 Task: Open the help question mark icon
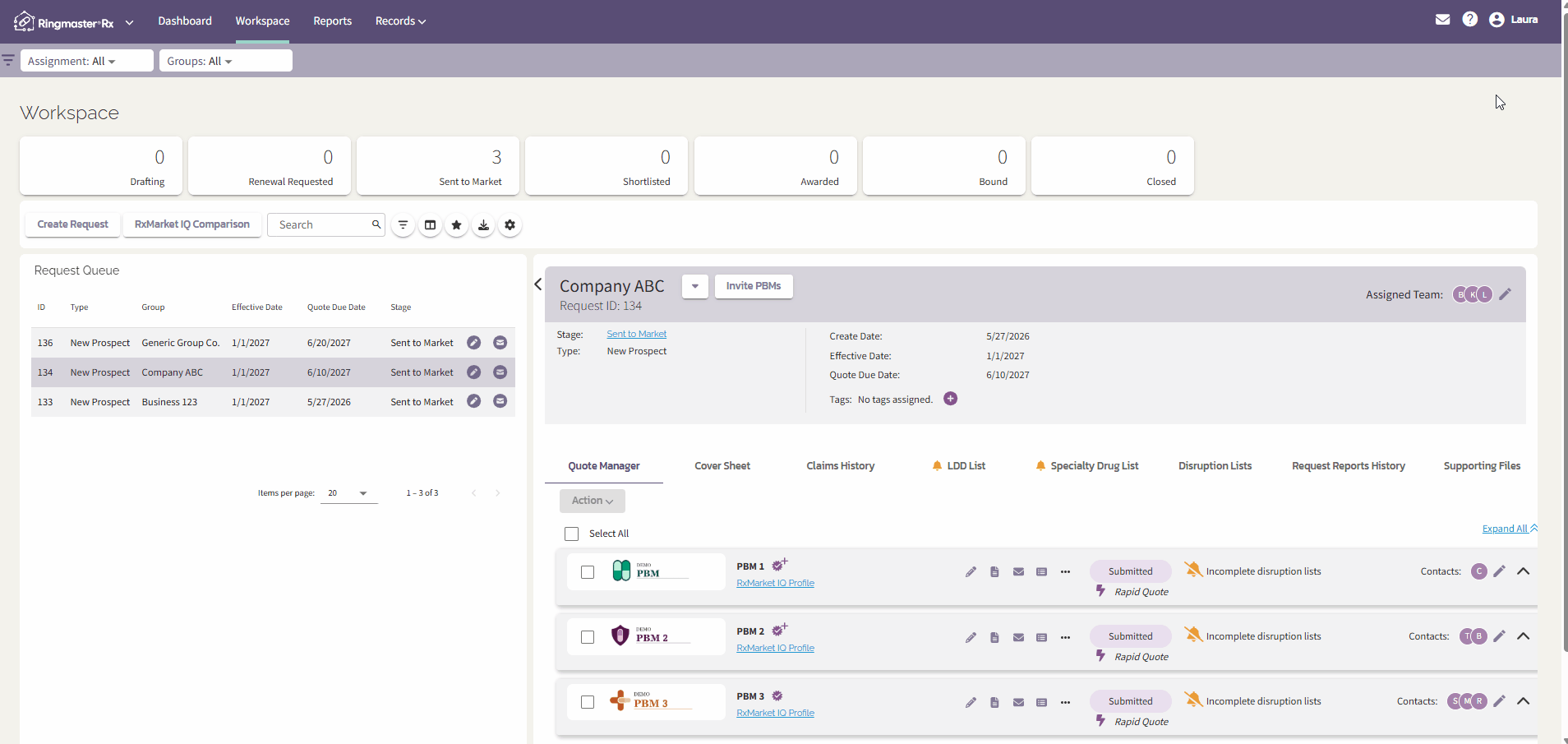1470,19
